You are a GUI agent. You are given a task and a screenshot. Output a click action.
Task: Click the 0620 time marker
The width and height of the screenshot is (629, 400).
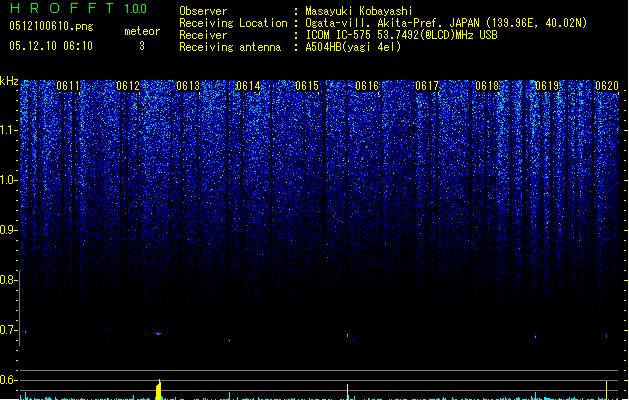point(607,86)
